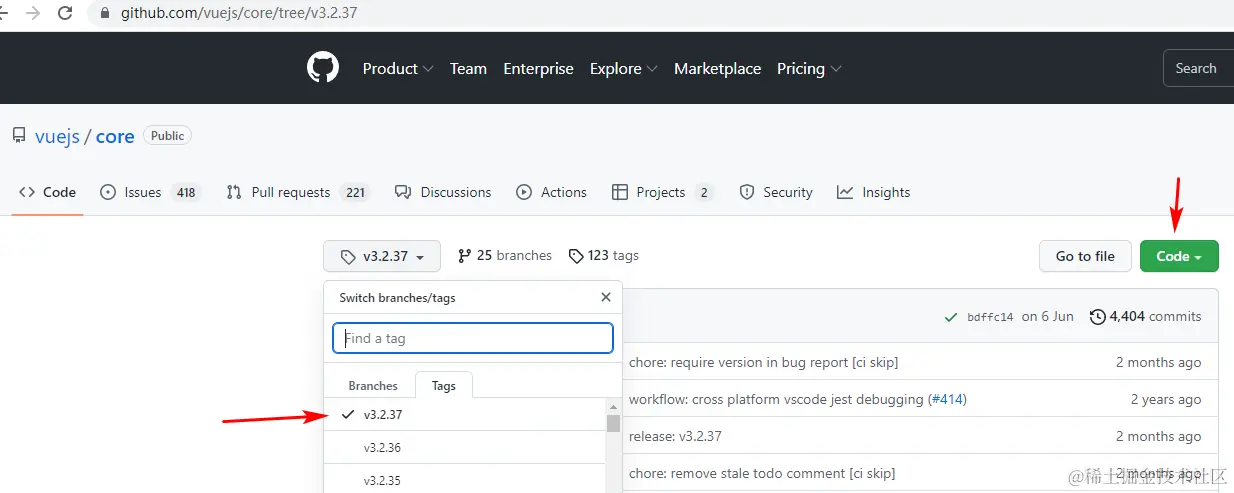Open the Security tab
The height and width of the screenshot is (493, 1234).
(776, 192)
